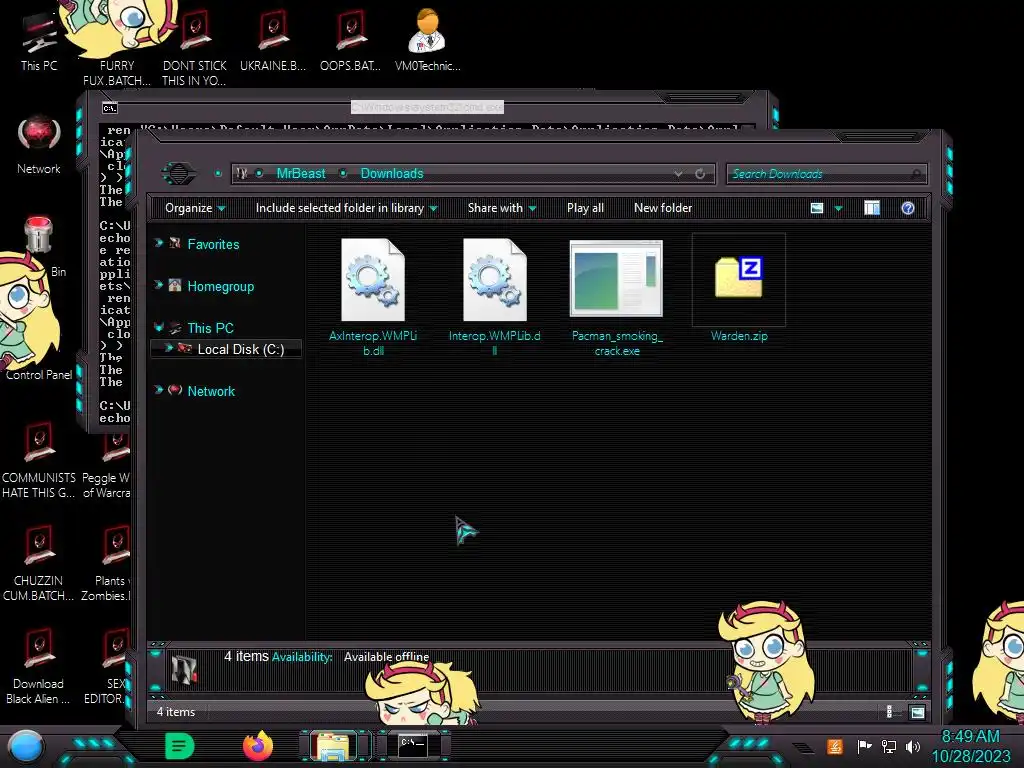Select the VM0Technic desktop icon
The image size is (1024, 768).
[428, 40]
